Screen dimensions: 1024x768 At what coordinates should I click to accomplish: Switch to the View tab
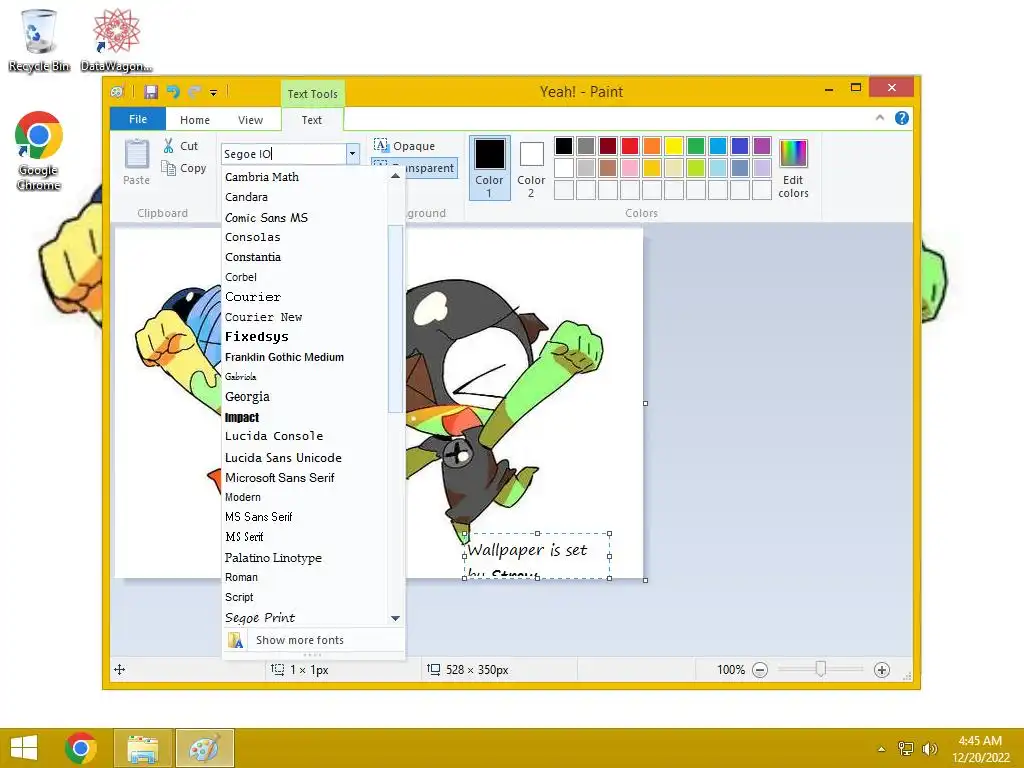tap(250, 120)
